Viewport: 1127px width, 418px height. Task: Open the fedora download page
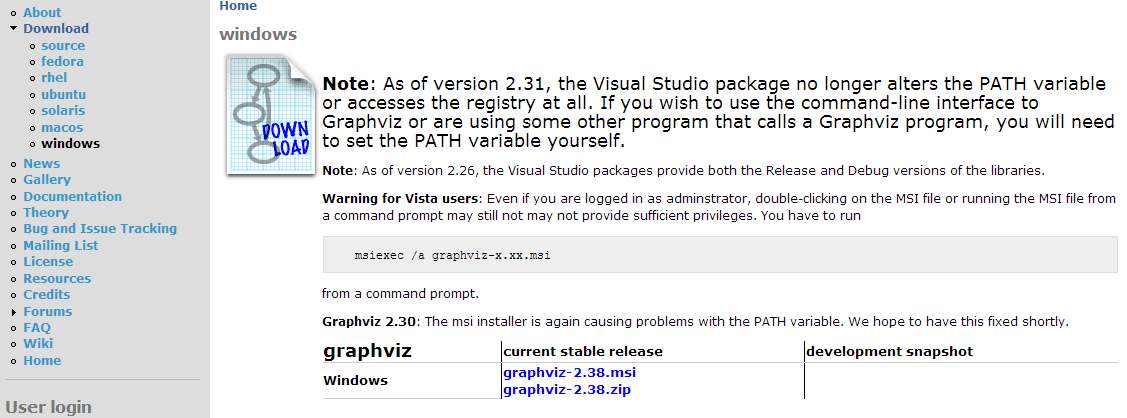63,62
